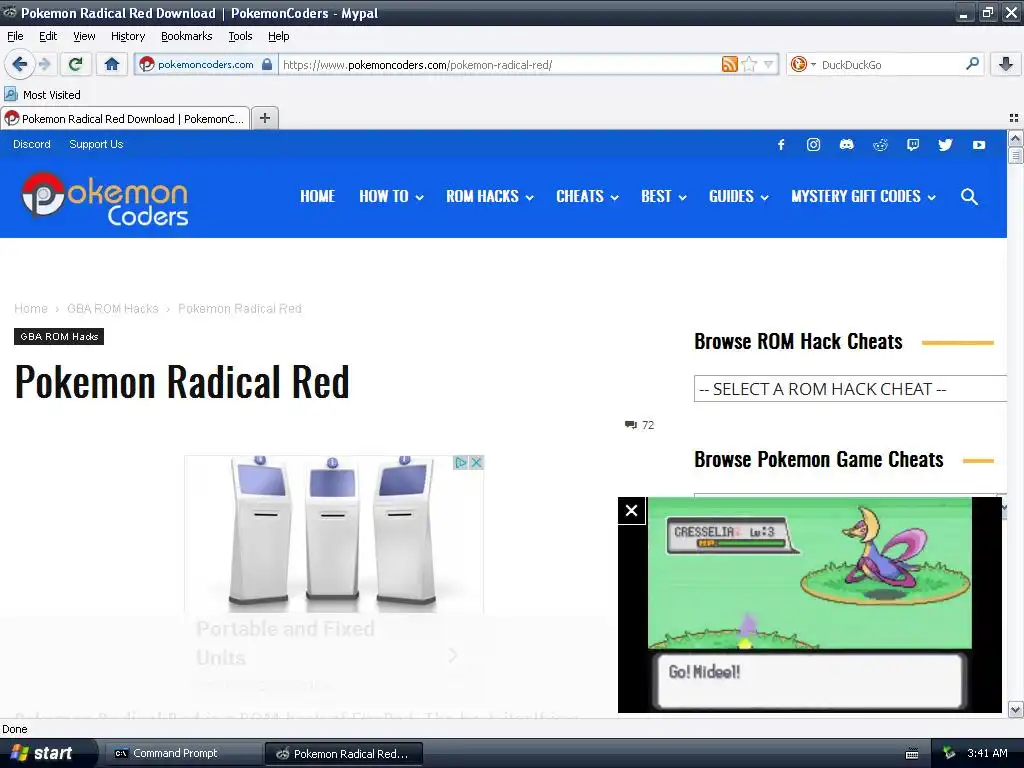Open the 72 comments link

(x=639, y=425)
